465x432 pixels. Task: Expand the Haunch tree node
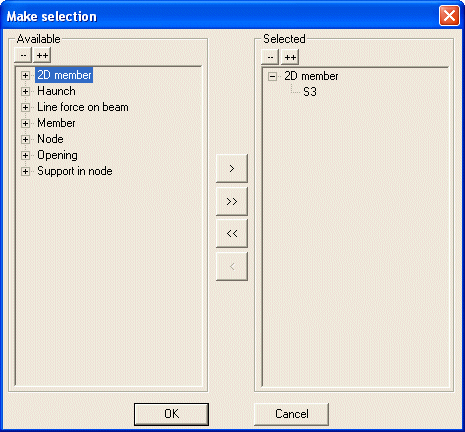coord(25,91)
